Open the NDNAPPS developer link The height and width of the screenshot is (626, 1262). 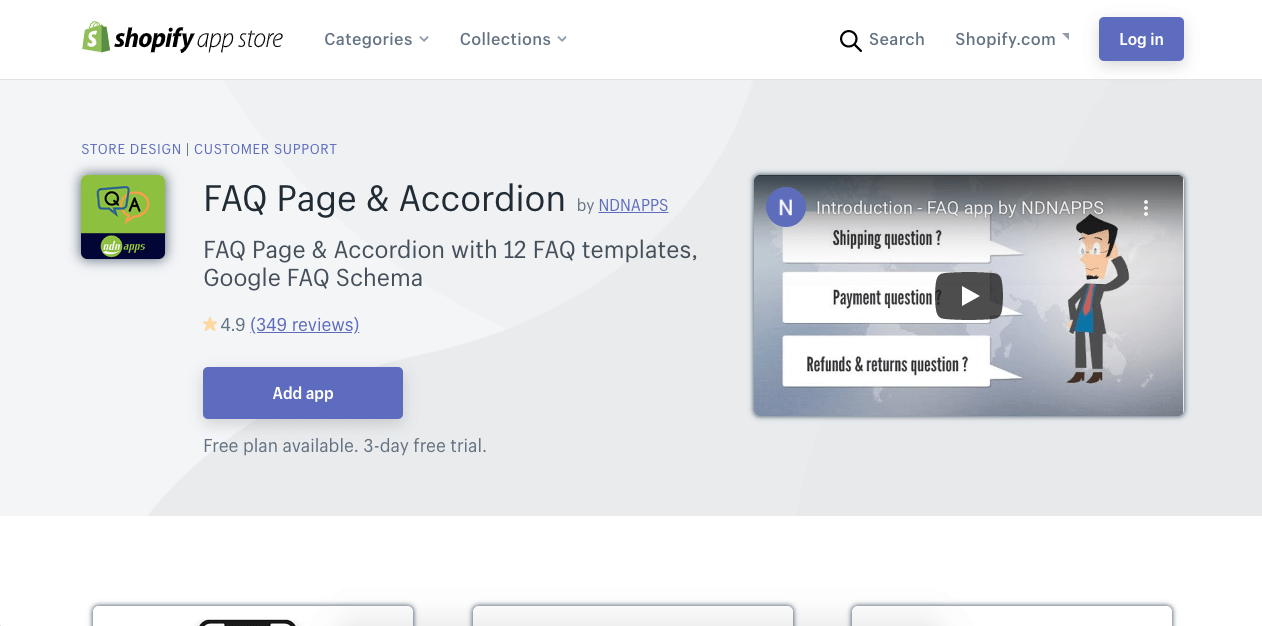[633, 205]
